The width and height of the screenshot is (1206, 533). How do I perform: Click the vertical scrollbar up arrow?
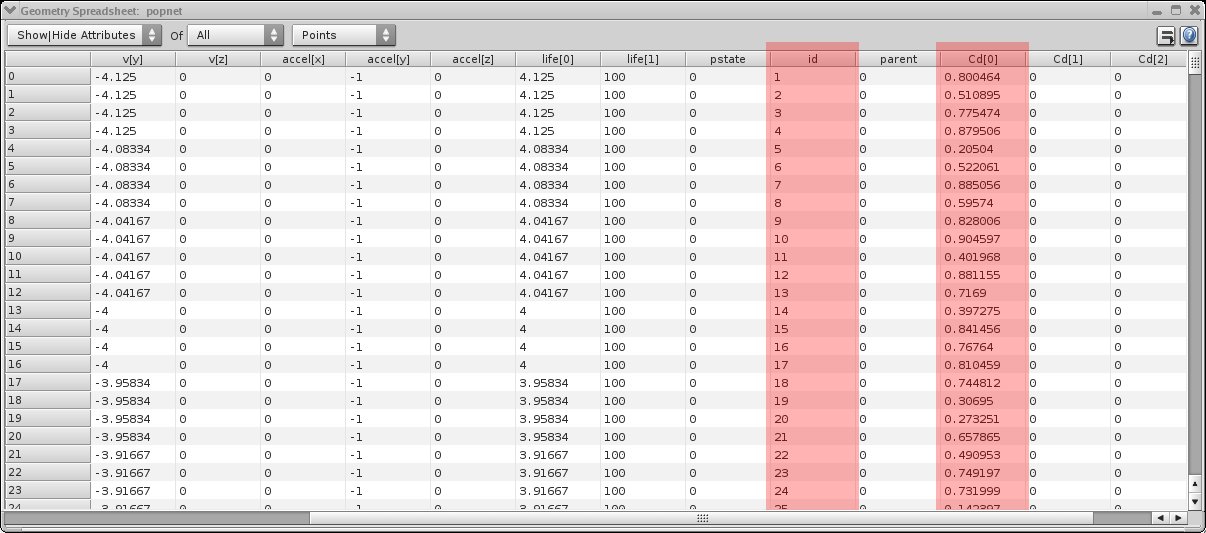(1195, 483)
